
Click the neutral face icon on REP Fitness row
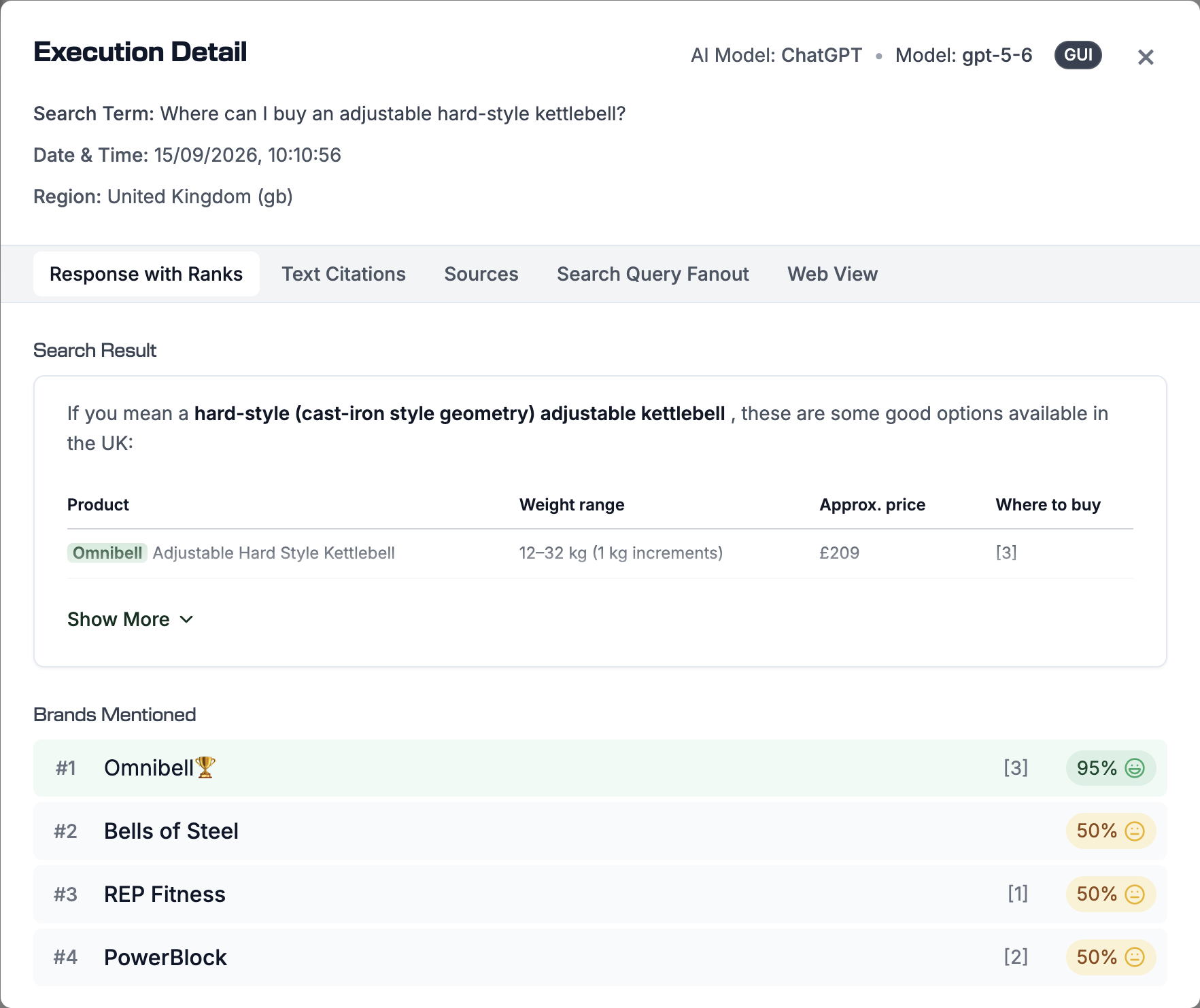1134,894
